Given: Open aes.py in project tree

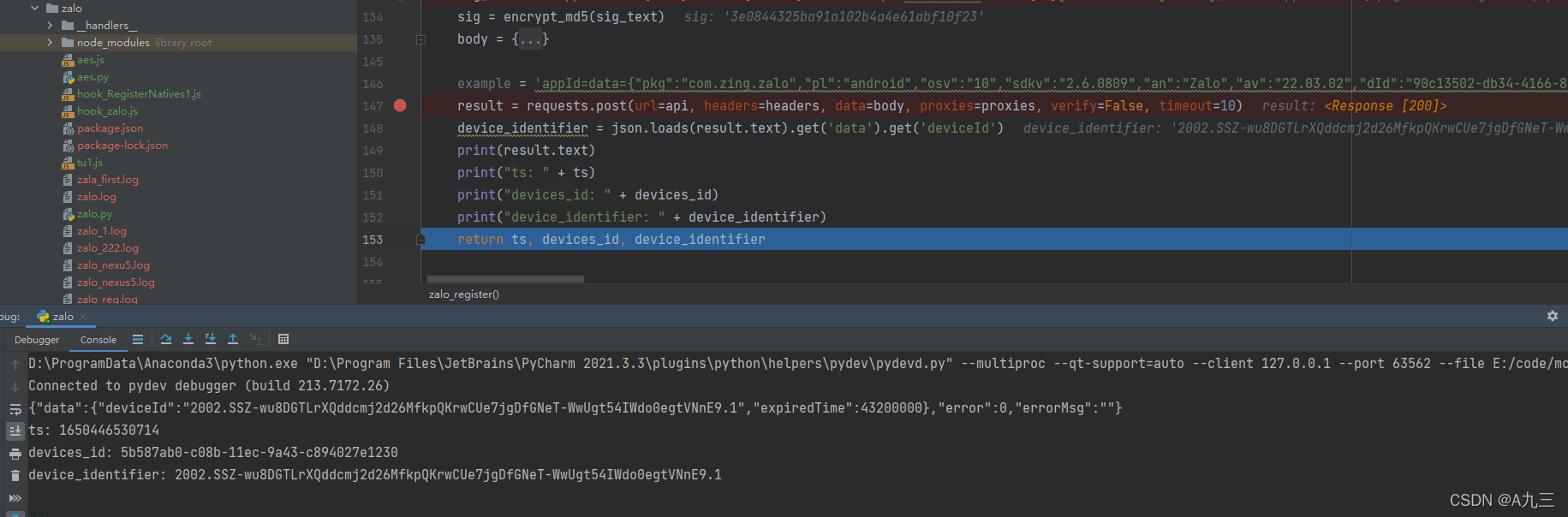Looking at the screenshot, I should click(x=92, y=77).
